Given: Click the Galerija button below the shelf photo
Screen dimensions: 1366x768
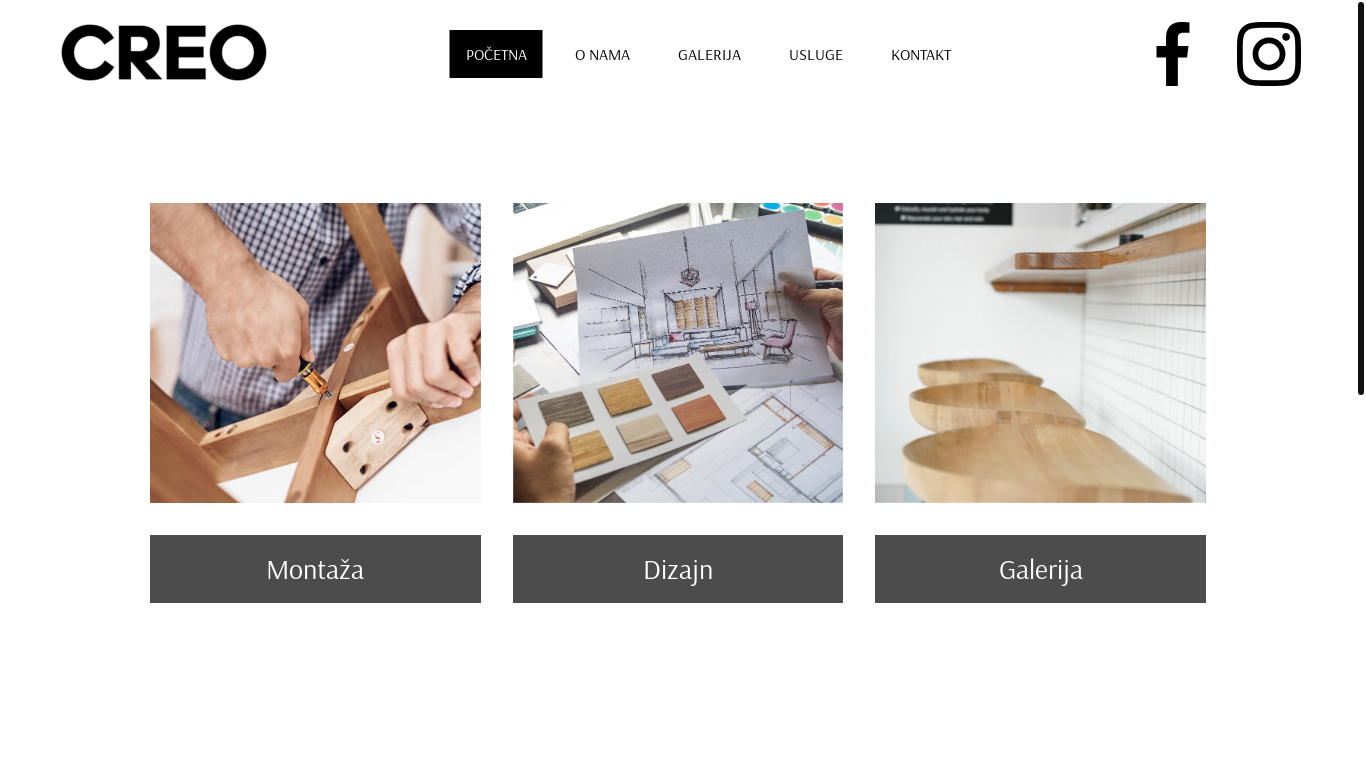Looking at the screenshot, I should click(x=1040, y=569).
